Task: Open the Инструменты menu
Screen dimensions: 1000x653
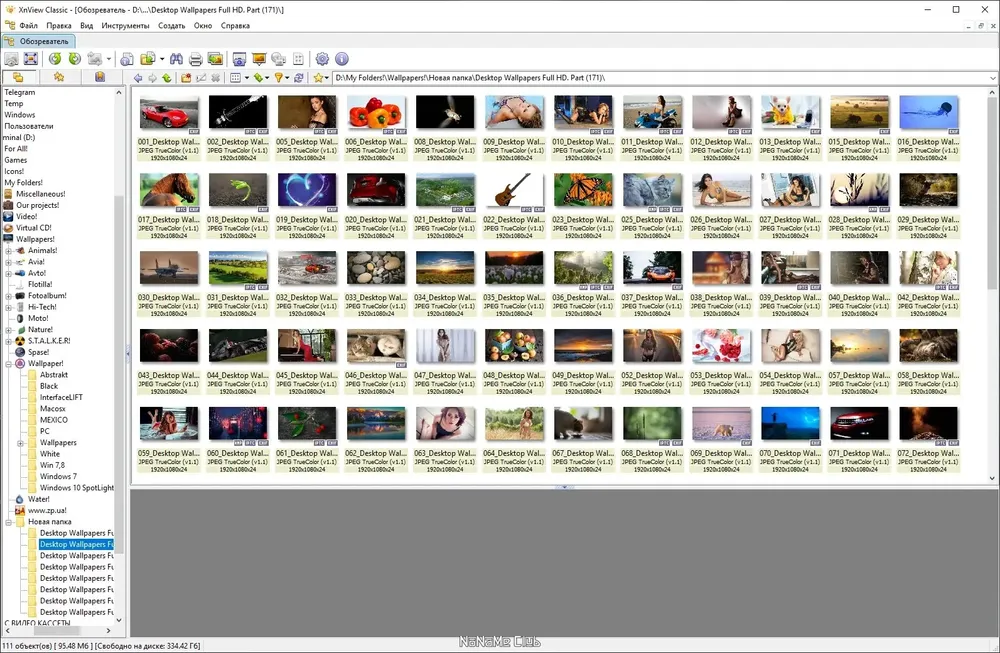Action: click(125, 26)
